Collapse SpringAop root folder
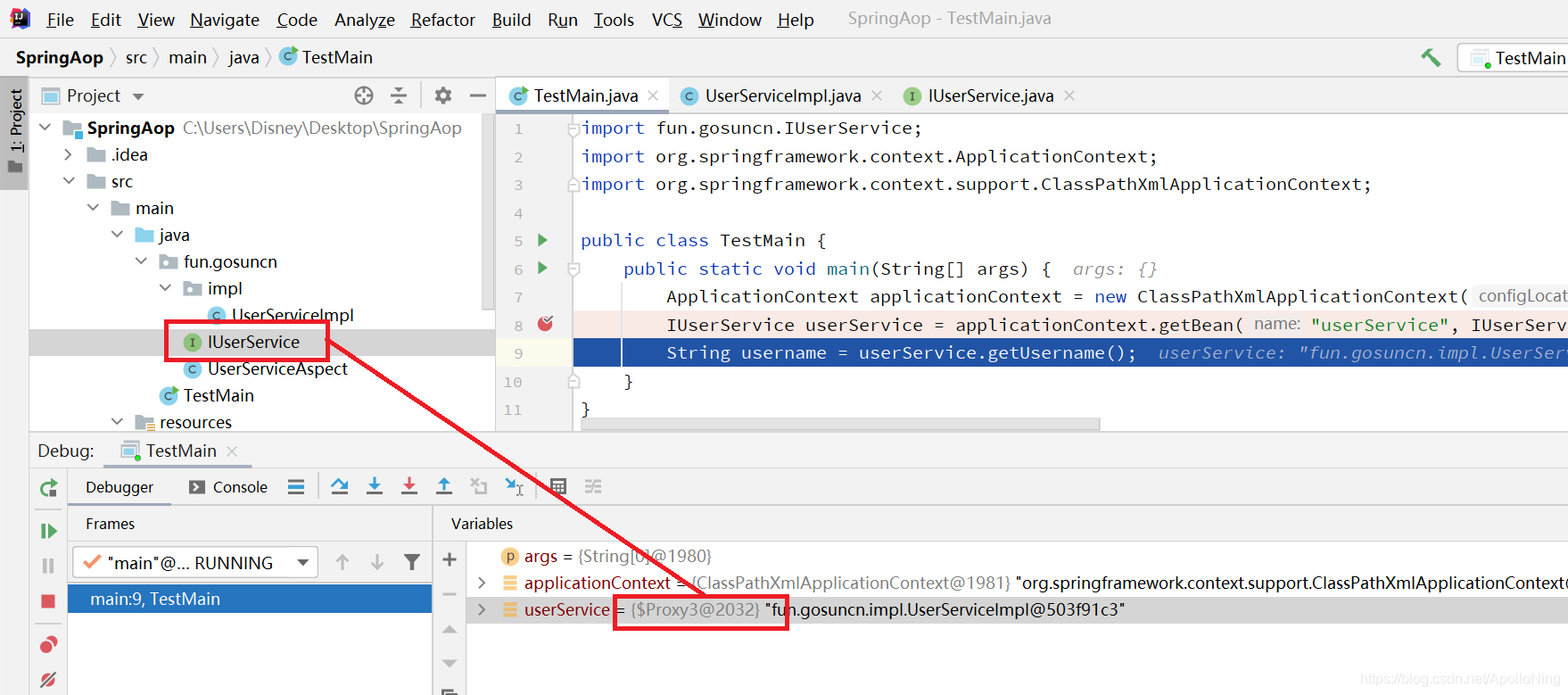 [x=45, y=128]
